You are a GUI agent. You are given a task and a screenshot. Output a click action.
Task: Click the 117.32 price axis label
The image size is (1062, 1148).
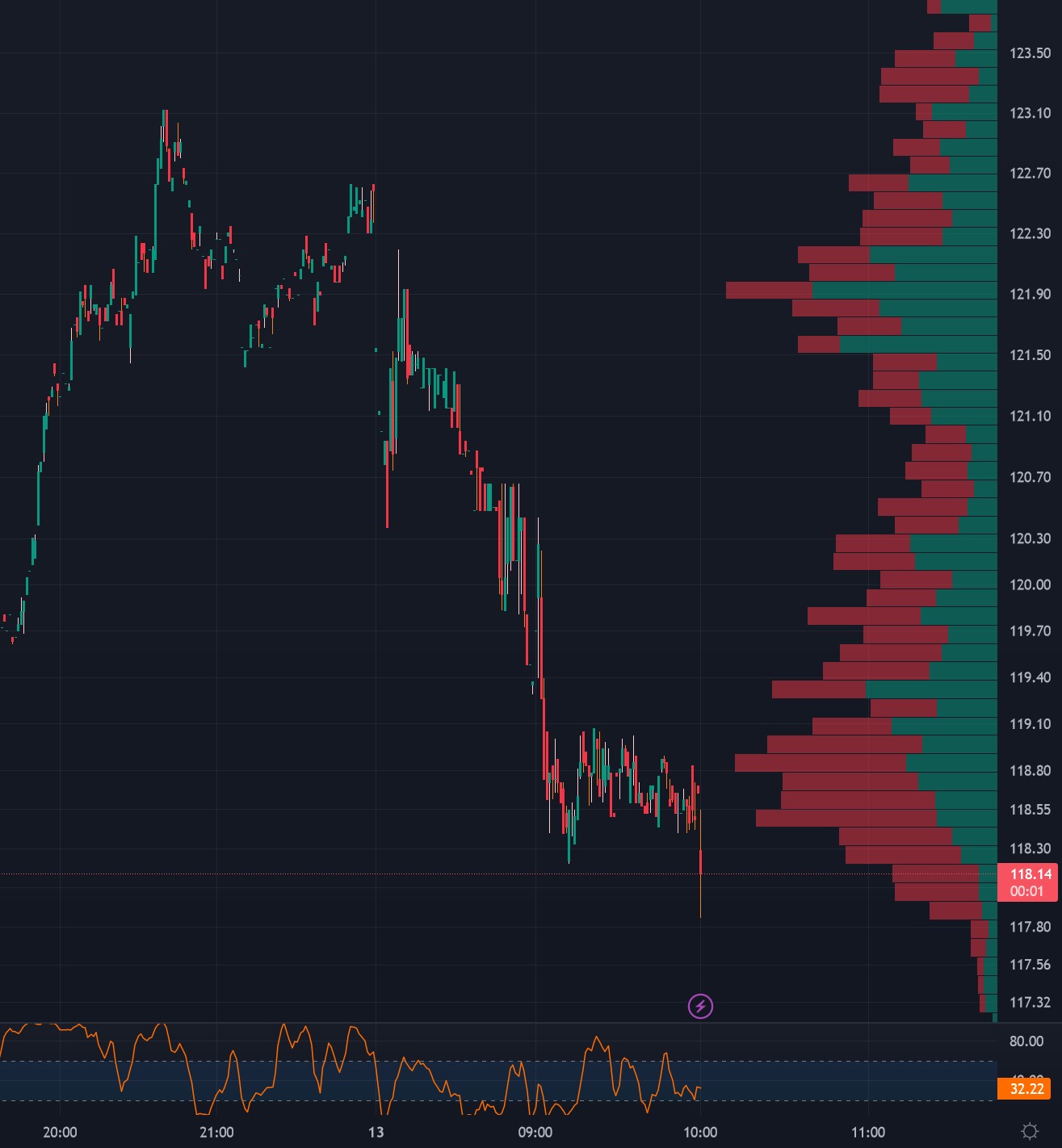pos(1031,1003)
